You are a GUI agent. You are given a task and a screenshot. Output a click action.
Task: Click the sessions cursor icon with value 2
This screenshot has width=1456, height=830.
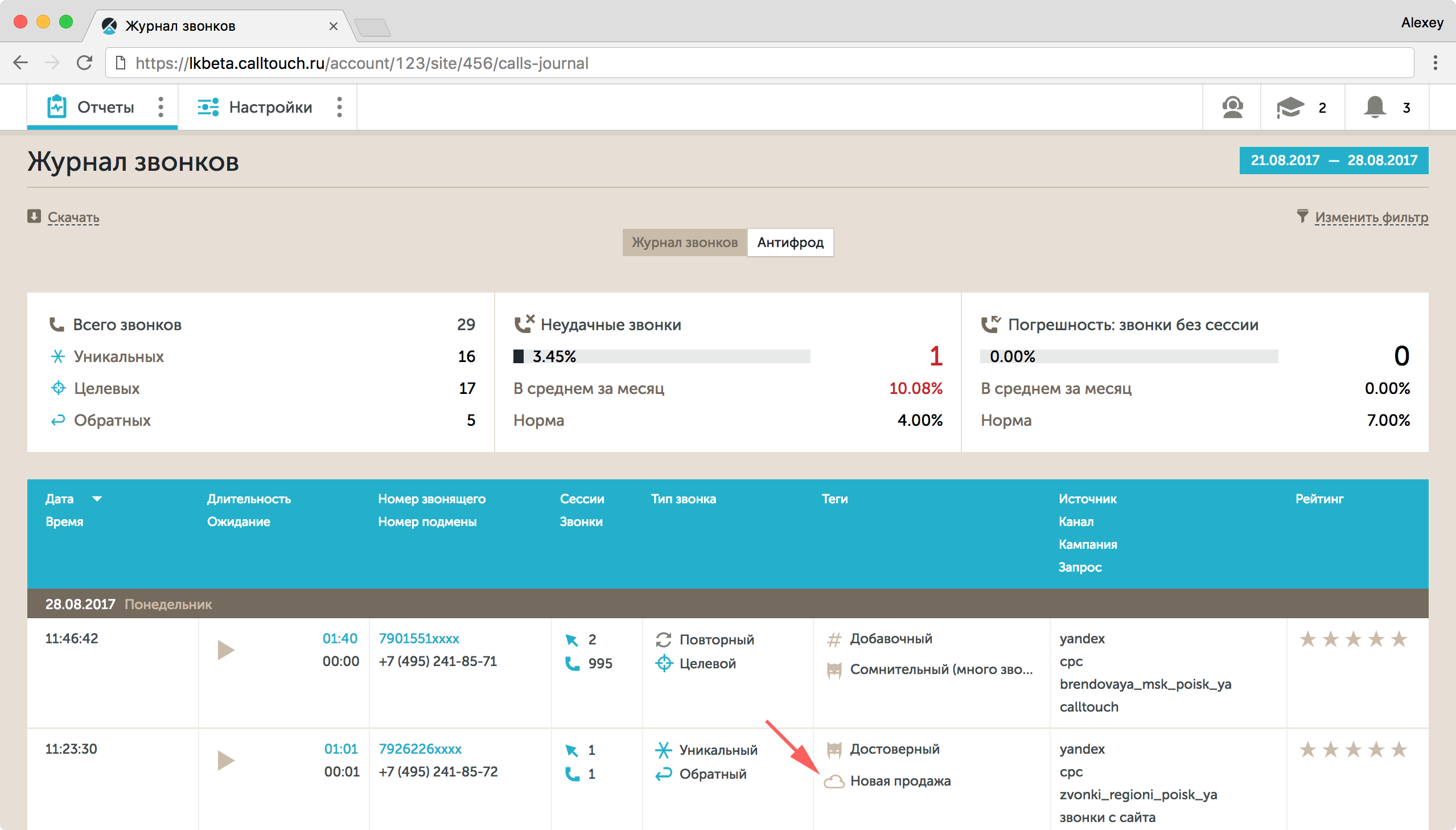[x=571, y=640]
